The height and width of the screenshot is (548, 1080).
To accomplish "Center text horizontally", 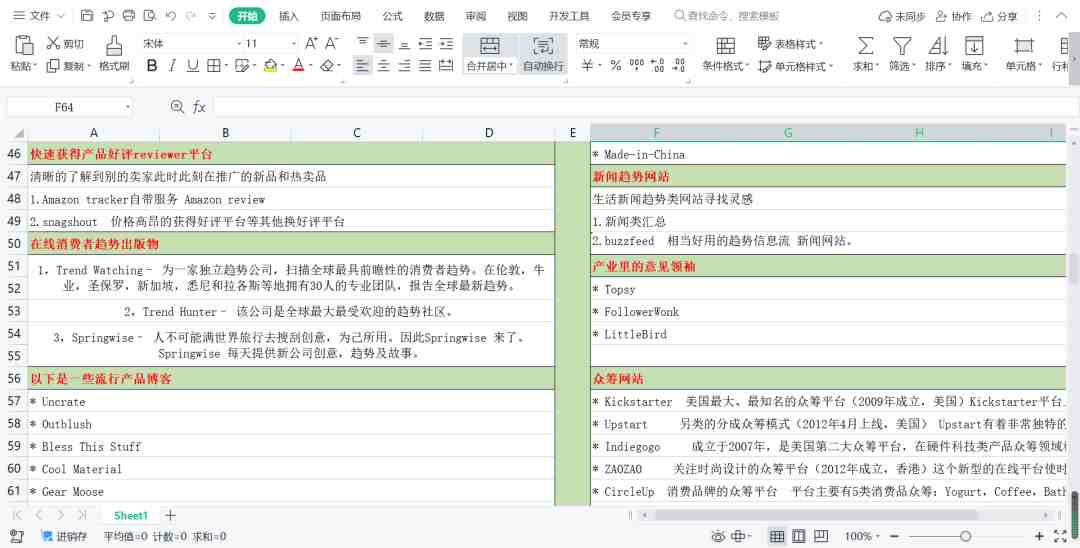I will (x=384, y=65).
